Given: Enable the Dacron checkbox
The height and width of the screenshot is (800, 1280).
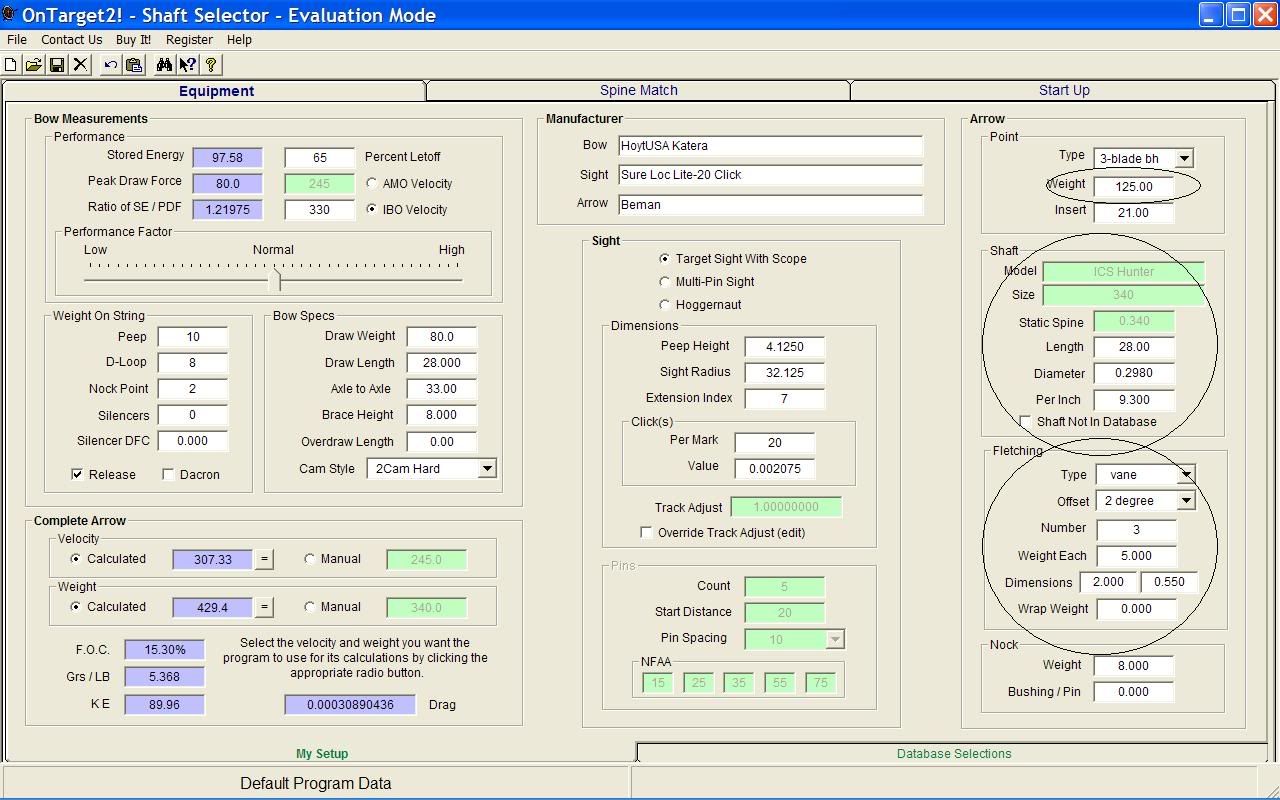Looking at the screenshot, I should [168, 475].
